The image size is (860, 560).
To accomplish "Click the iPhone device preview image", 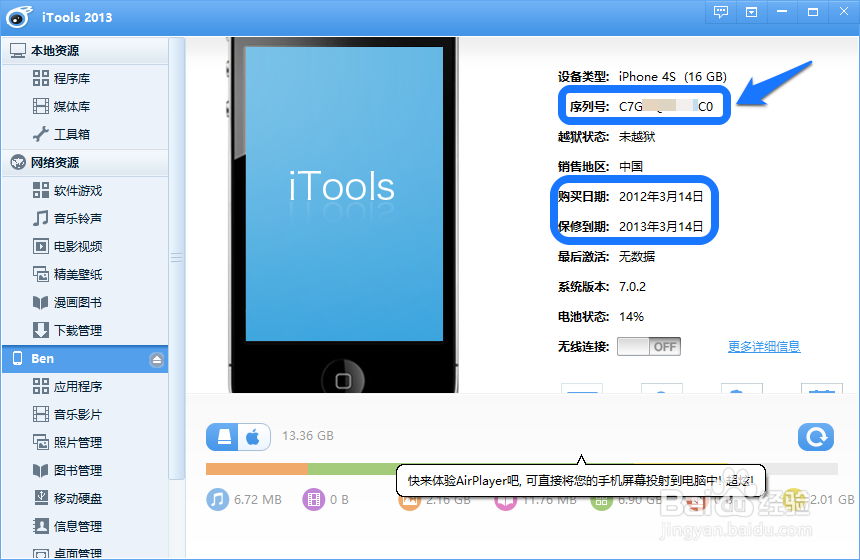I will [x=343, y=215].
